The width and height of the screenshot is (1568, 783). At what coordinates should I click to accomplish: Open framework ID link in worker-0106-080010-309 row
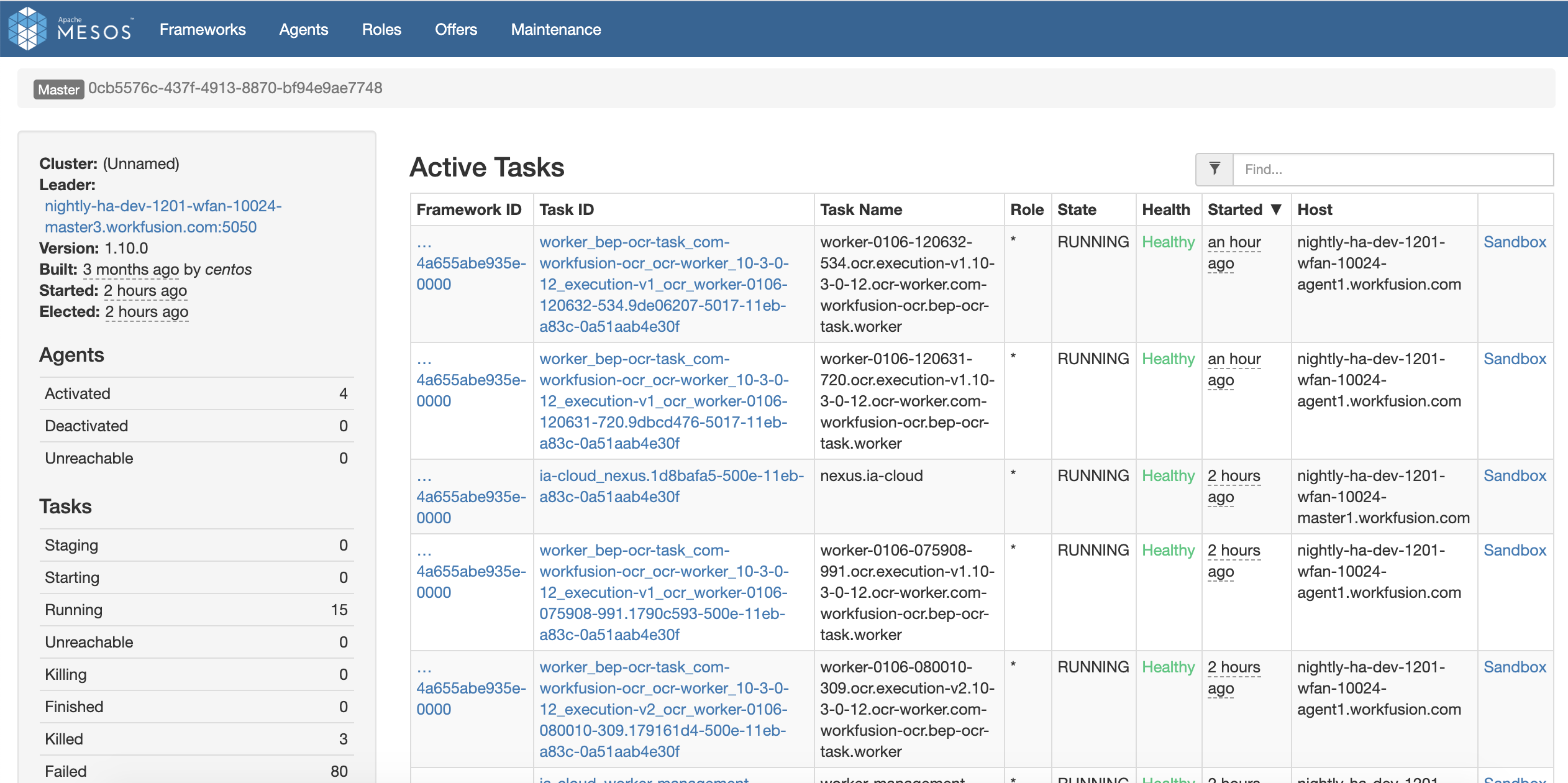pos(471,688)
